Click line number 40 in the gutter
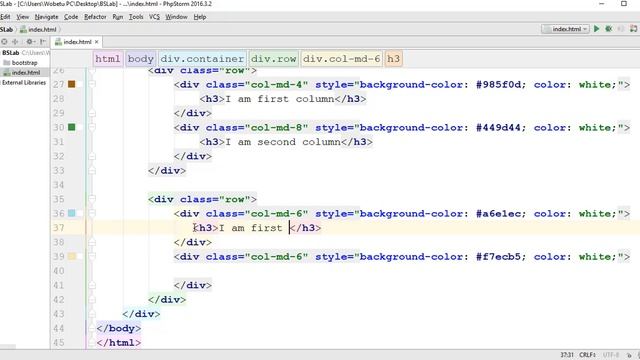Image resolution: width=640 pixels, height=360 pixels. pyautogui.click(x=58, y=271)
